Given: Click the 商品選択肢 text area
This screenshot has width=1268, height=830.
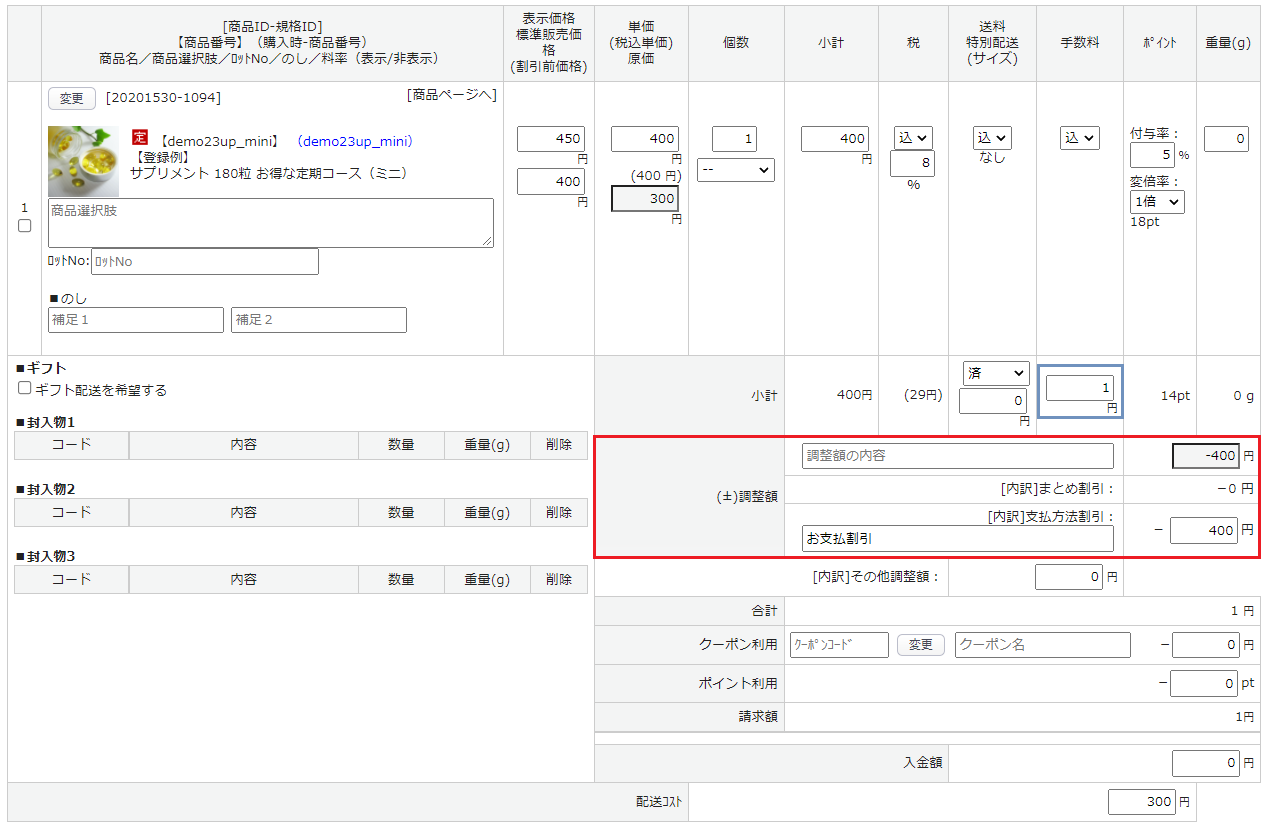Looking at the screenshot, I should pyautogui.click(x=271, y=222).
